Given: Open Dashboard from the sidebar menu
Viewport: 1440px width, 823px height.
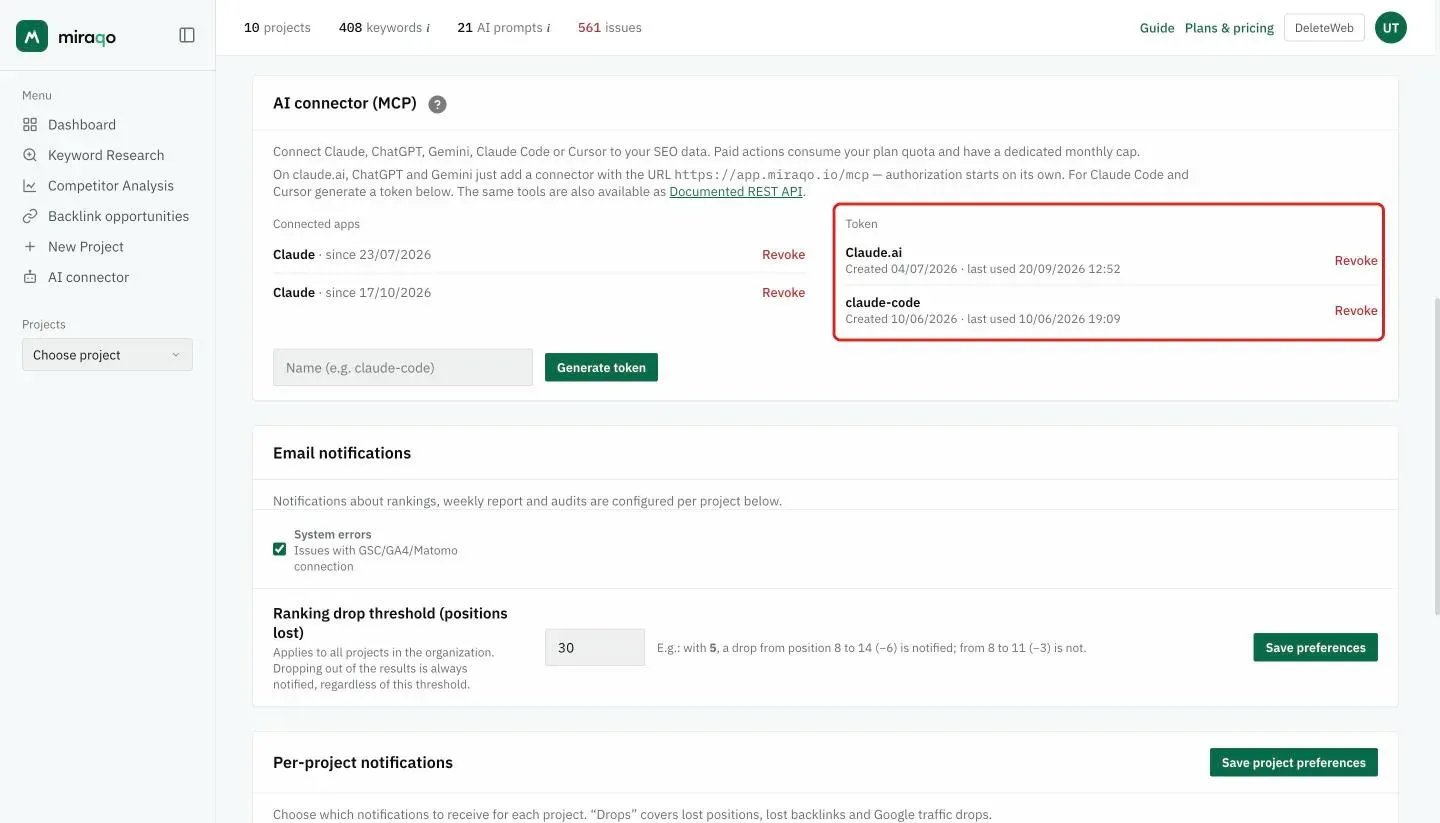Looking at the screenshot, I should pos(82,125).
